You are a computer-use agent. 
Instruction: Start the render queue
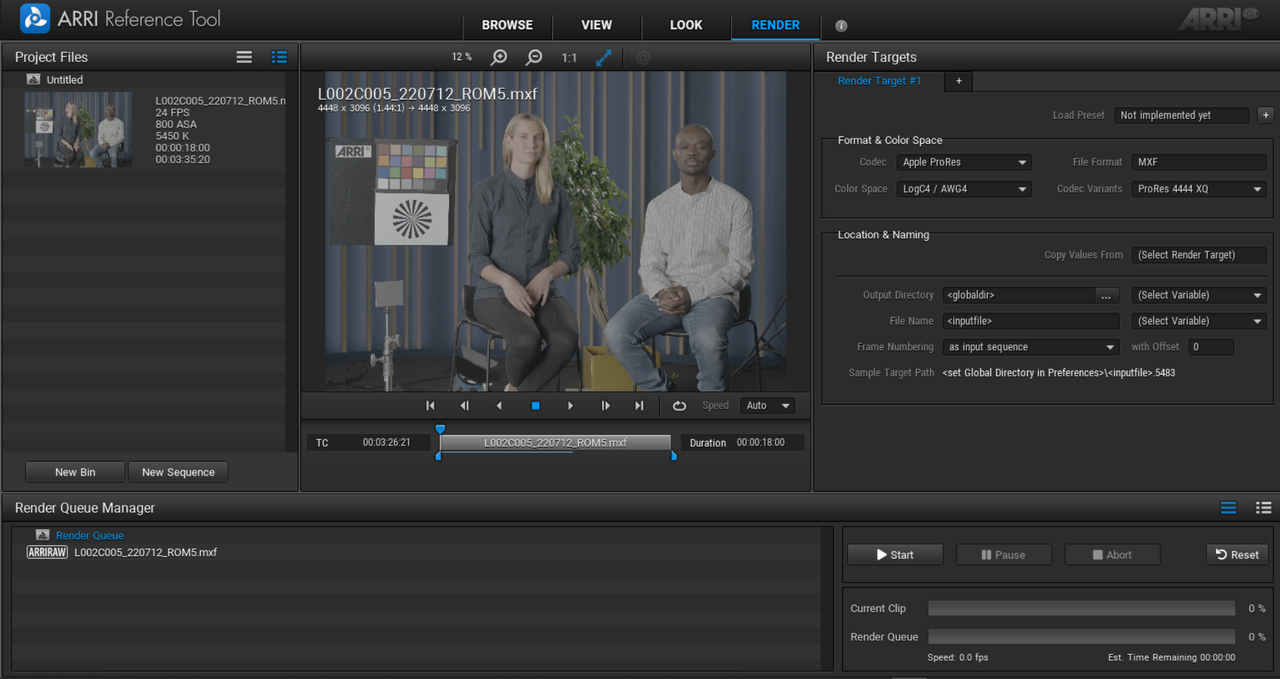895,555
